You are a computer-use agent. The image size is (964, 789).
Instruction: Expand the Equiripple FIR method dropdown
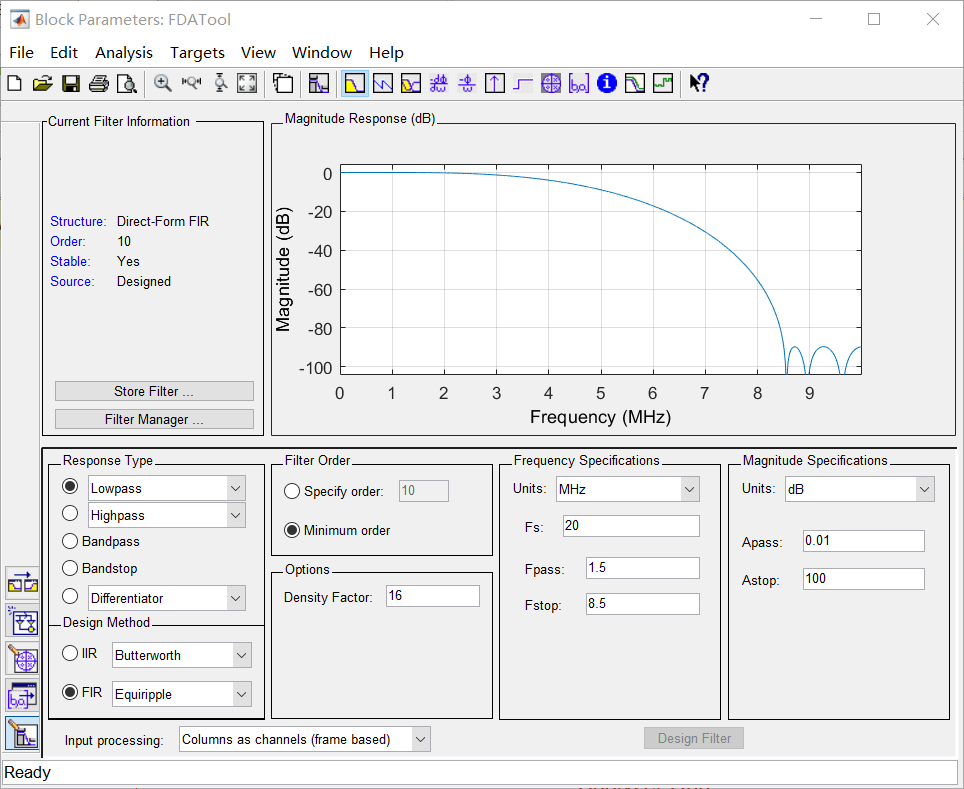tap(181, 693)
